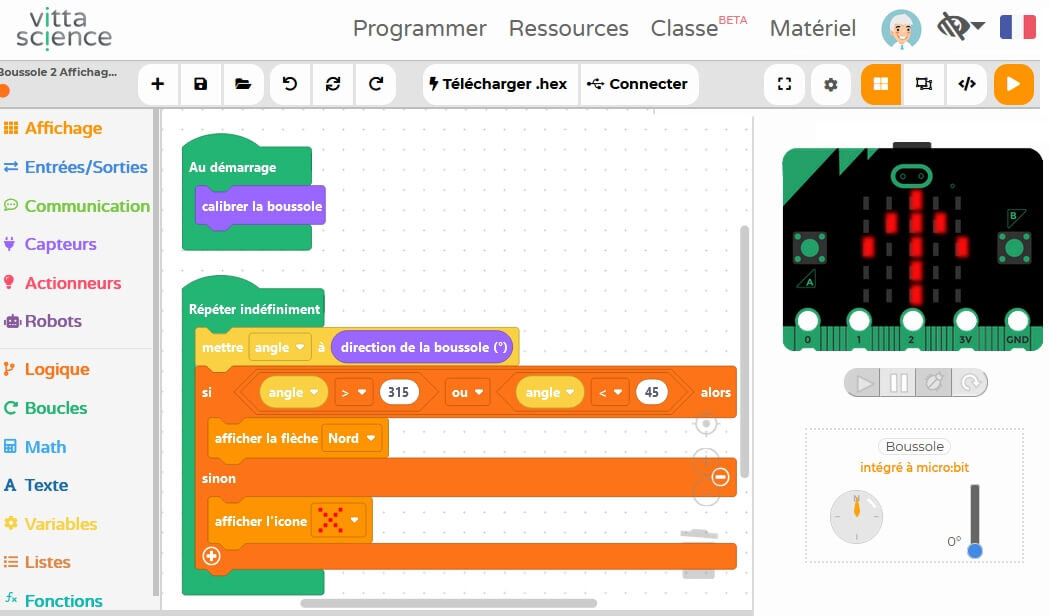Switch to the code view icon
This screenshot has width=1049, height=616.
[966, 85]
